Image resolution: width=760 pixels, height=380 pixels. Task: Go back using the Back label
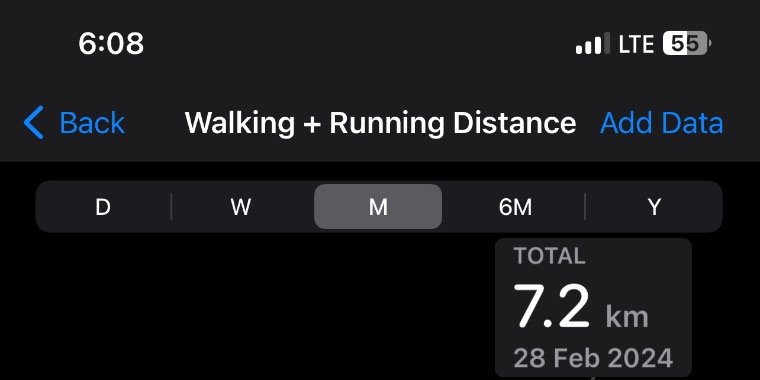tap(92, 123)
